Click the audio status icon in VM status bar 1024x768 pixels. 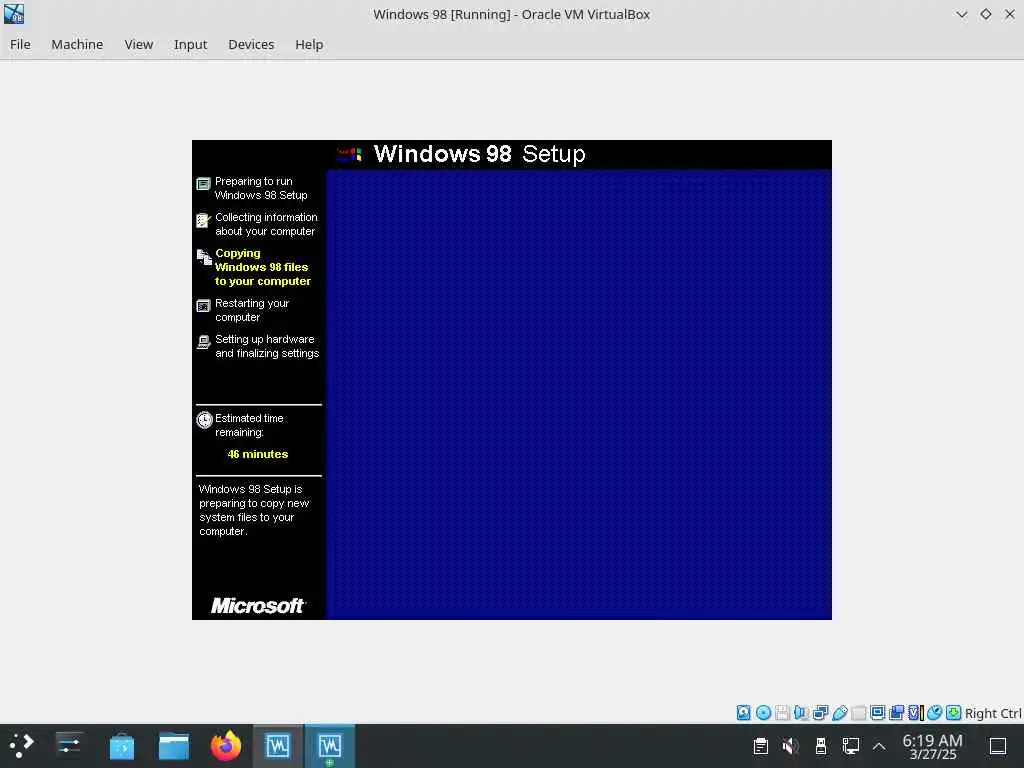point(801,712)
